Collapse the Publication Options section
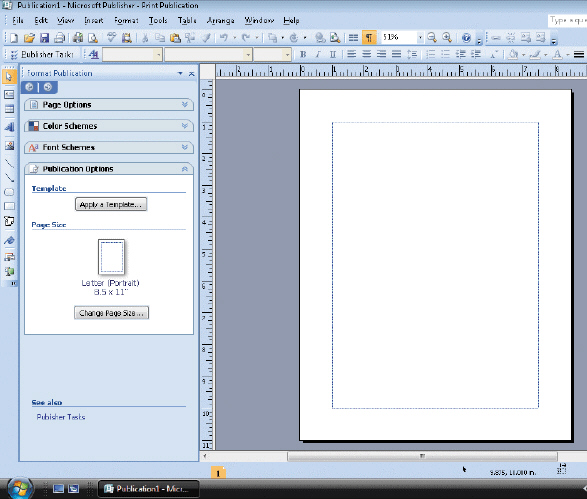 coord(109,169)
